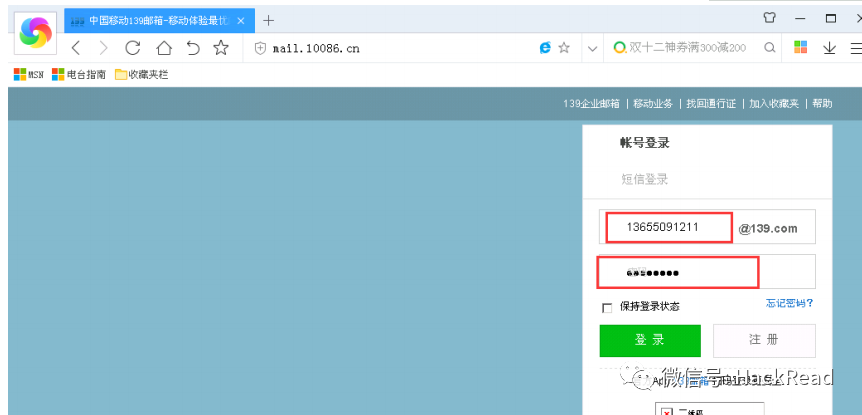Viewport: 862px width, 415px height.
Task: Open the 帮助 link
Action: click(822, 103)
